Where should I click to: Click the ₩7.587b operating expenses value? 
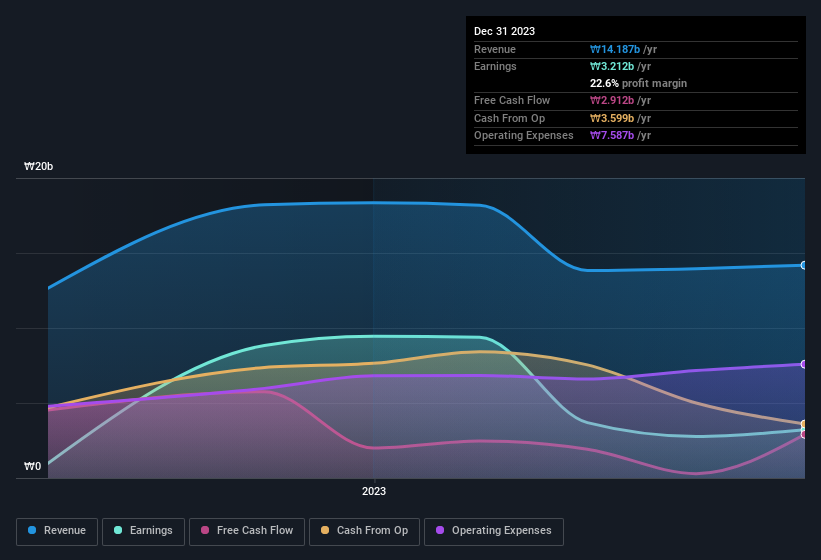612,136
